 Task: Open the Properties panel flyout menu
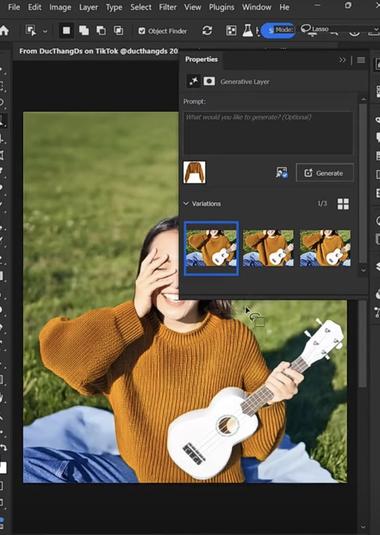[x=361, y=60]
